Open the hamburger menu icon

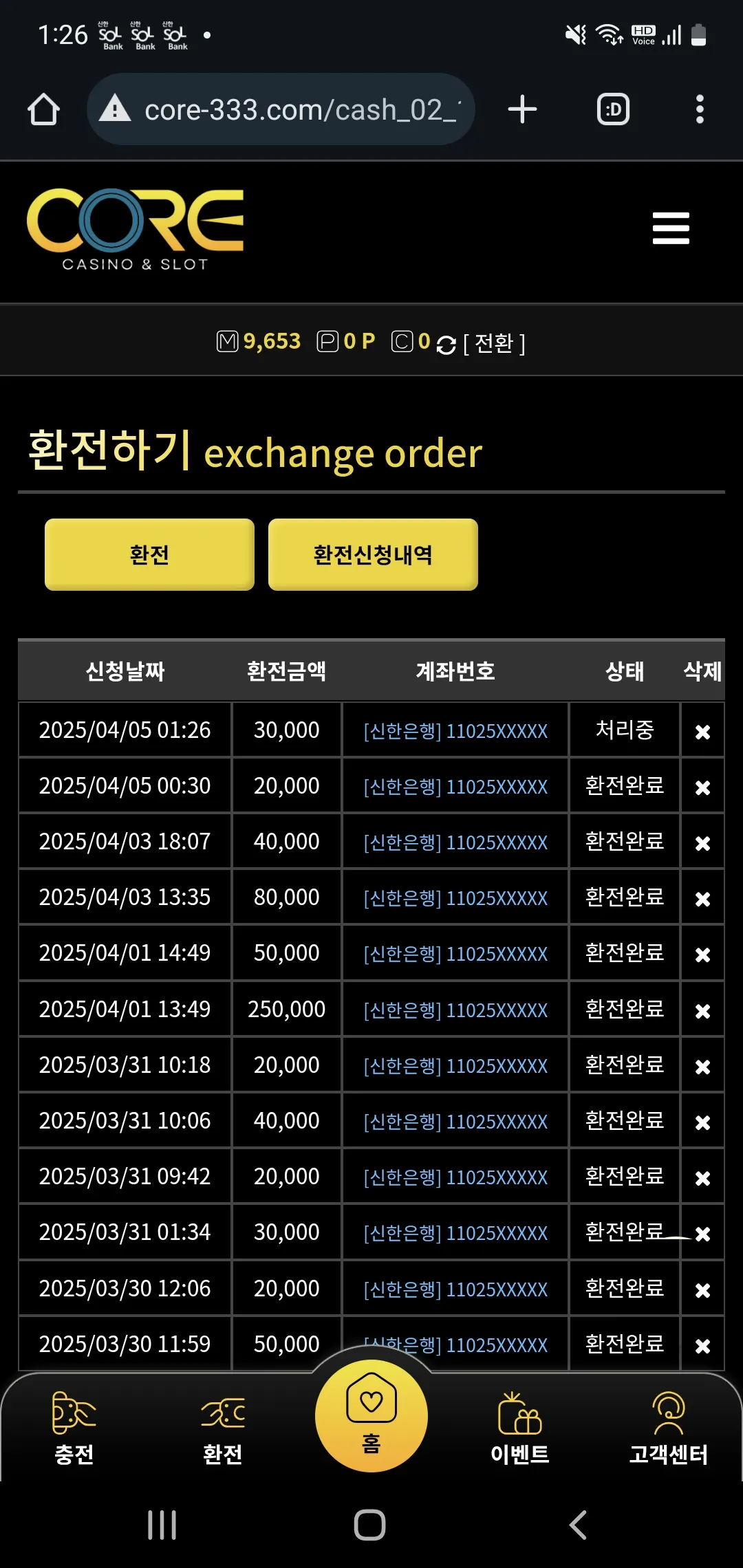click(671, 228)
